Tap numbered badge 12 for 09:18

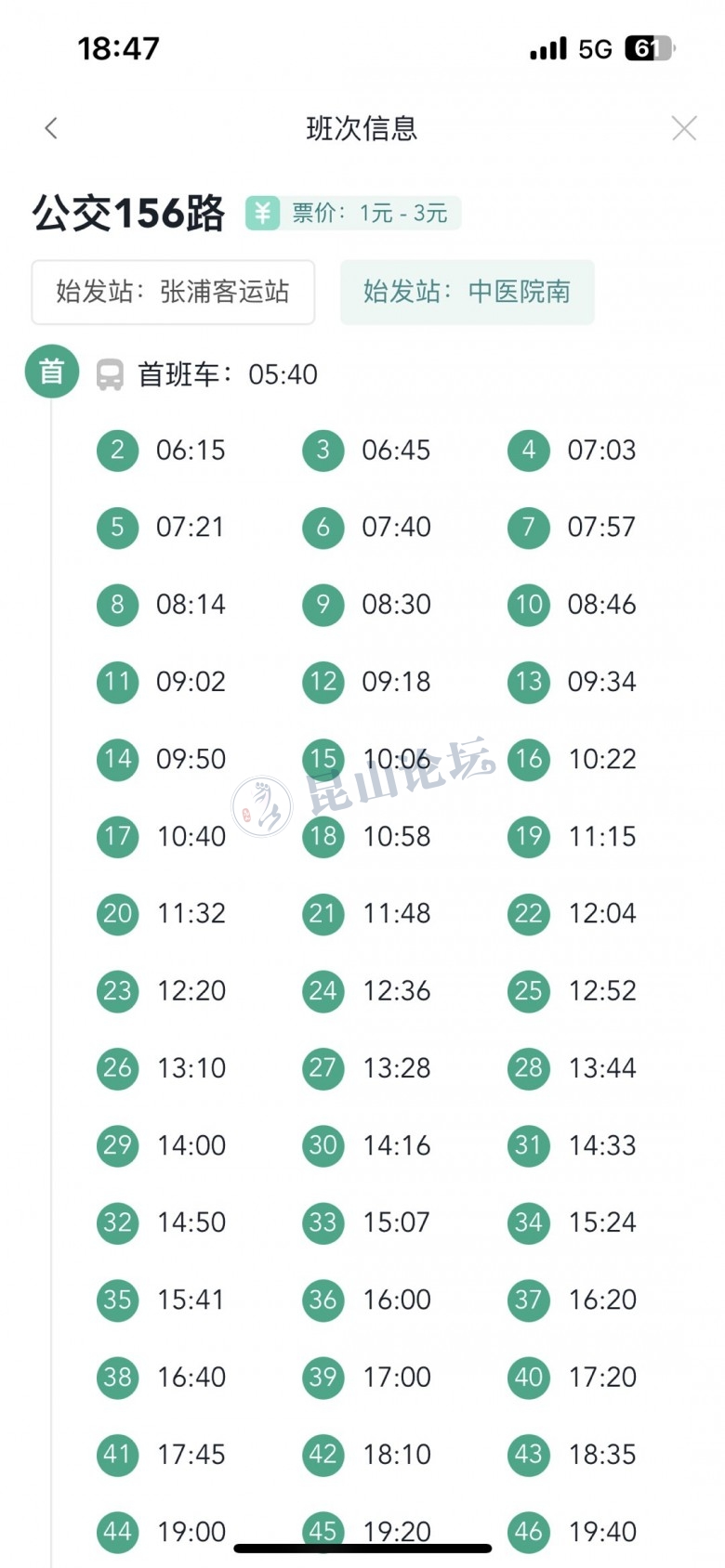323,682
